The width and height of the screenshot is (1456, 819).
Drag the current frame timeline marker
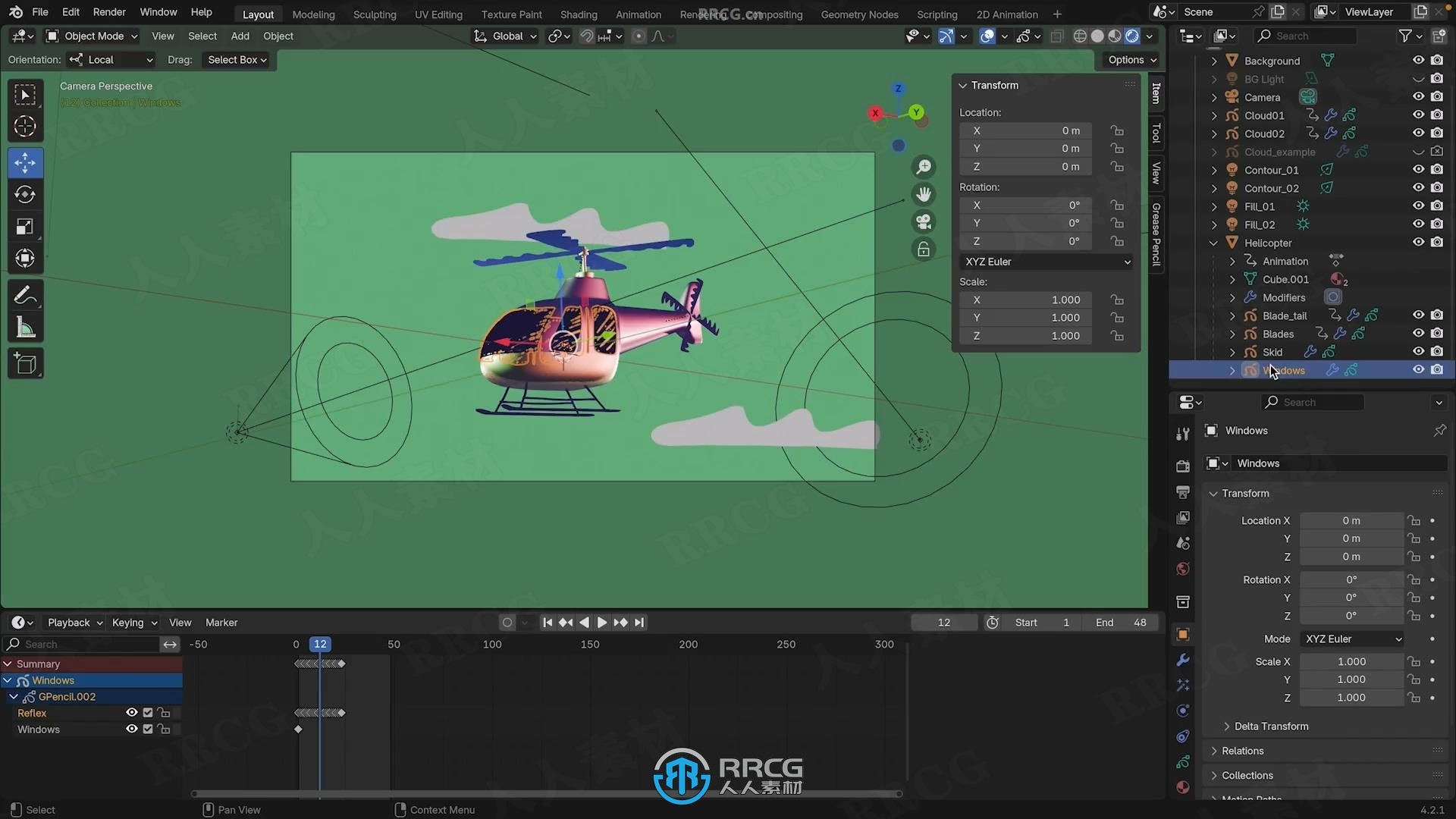[319, 644]
